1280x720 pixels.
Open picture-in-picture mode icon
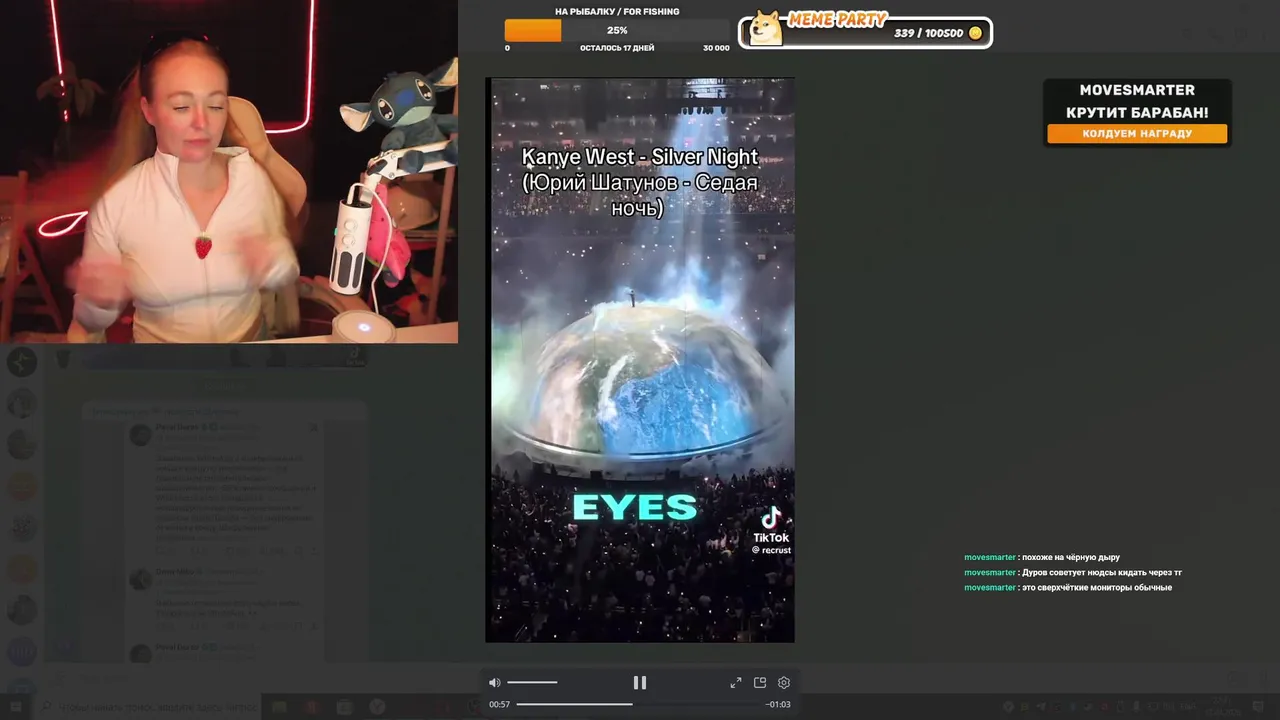tap(760, 683)
